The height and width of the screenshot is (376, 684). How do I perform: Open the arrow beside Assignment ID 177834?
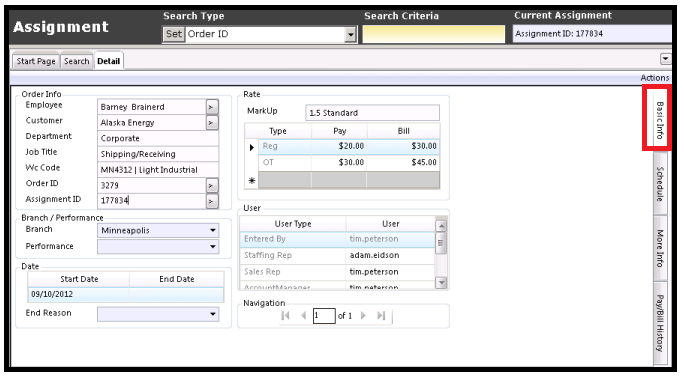[x=212, y=201]
